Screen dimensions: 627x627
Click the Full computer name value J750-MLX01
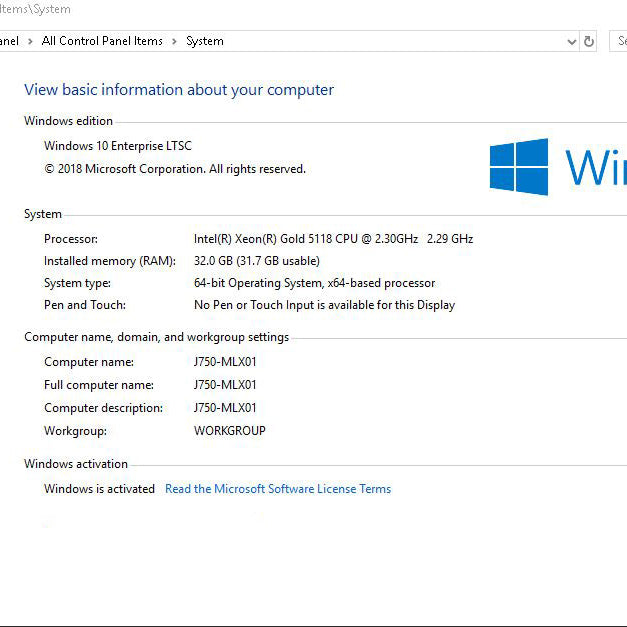225,385
